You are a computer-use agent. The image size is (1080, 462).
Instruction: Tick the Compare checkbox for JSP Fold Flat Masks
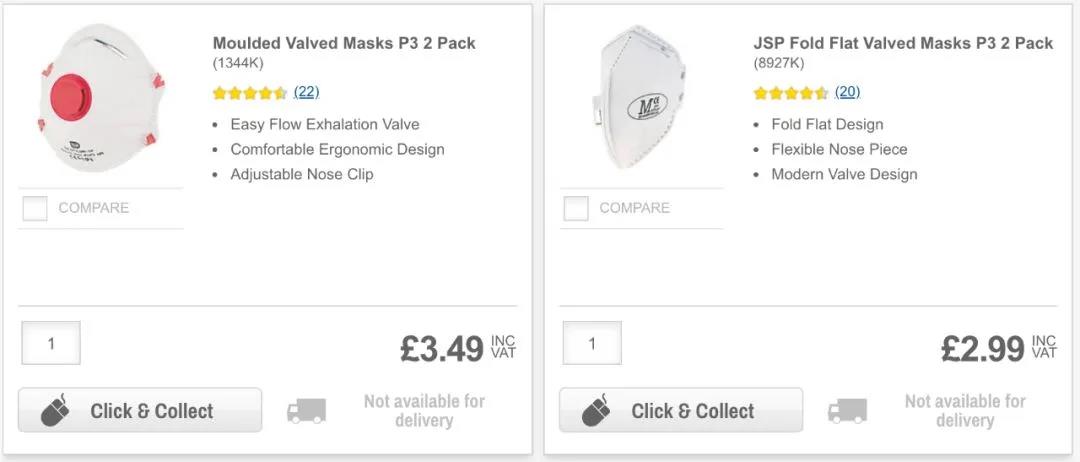tap(576, 208)
